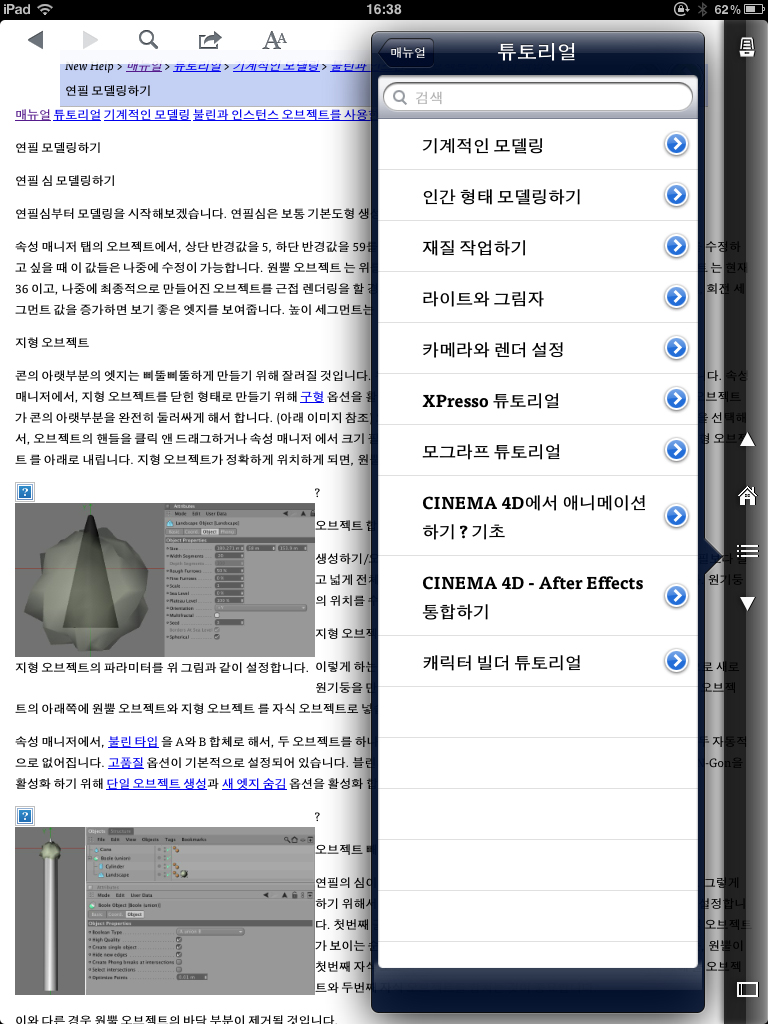Tap the fullscreen rectangle icon
768x1024 pixels.
747,989
